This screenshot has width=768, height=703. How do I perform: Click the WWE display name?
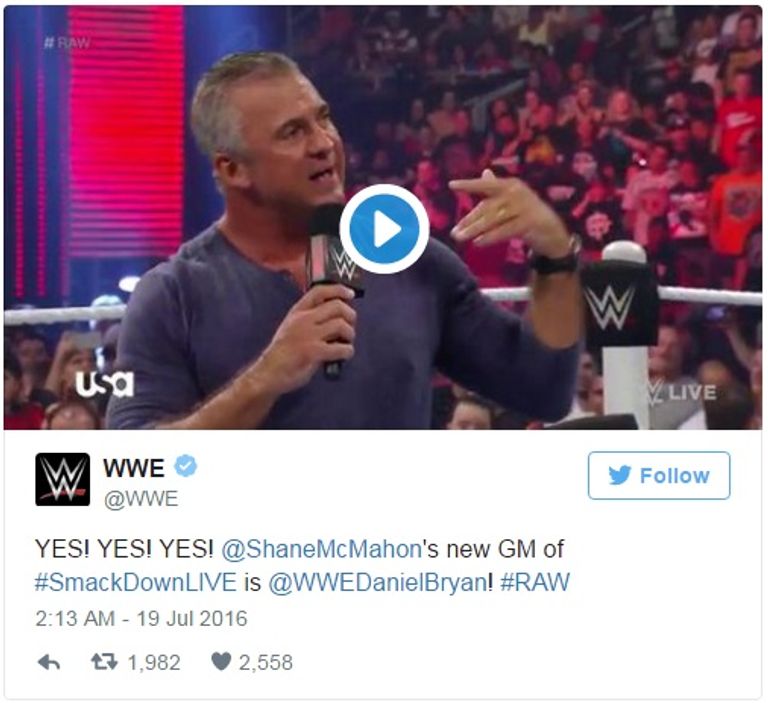pos(134,468)
